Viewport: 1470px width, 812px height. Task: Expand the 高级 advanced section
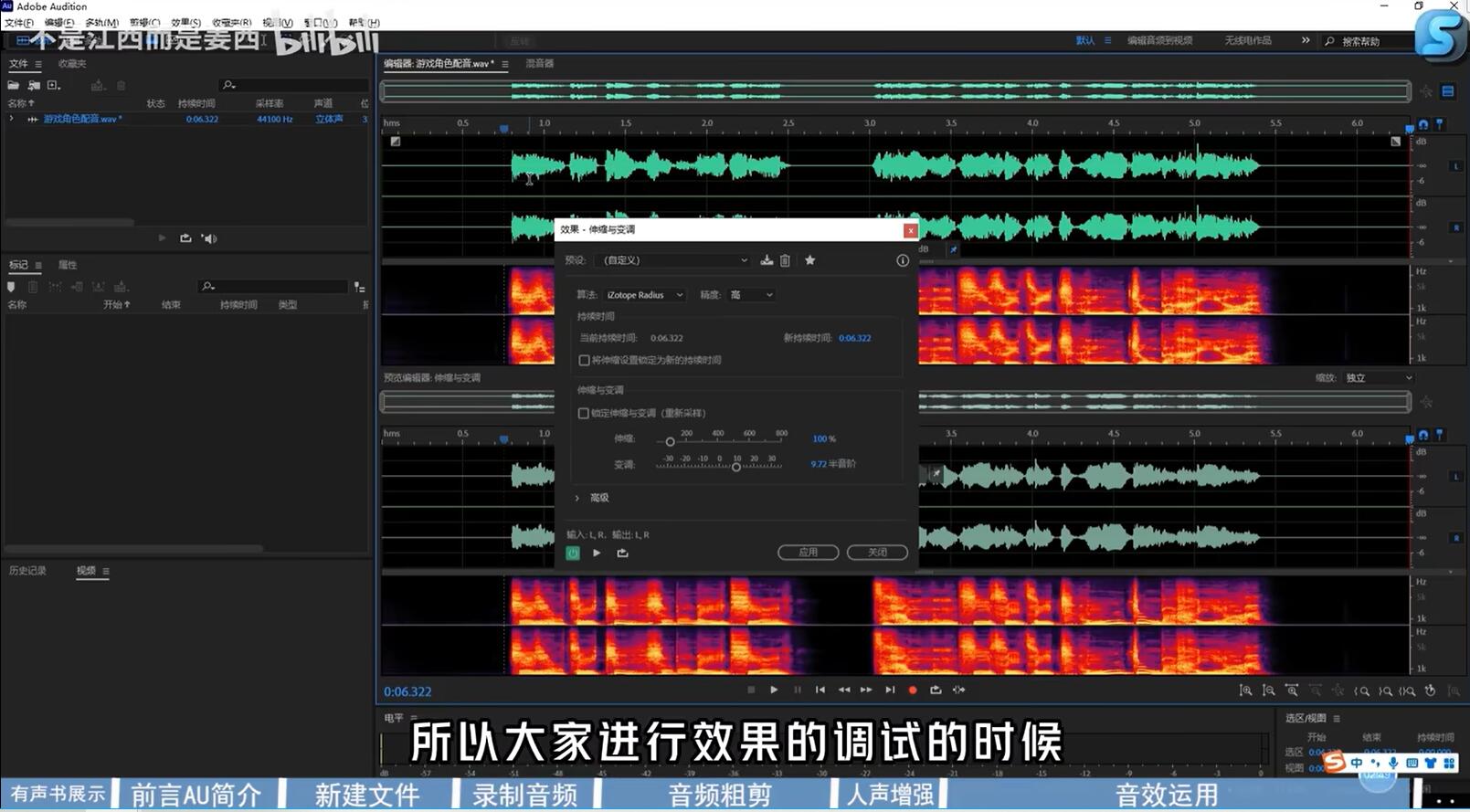pyautogui.click(x=577, y=498)
